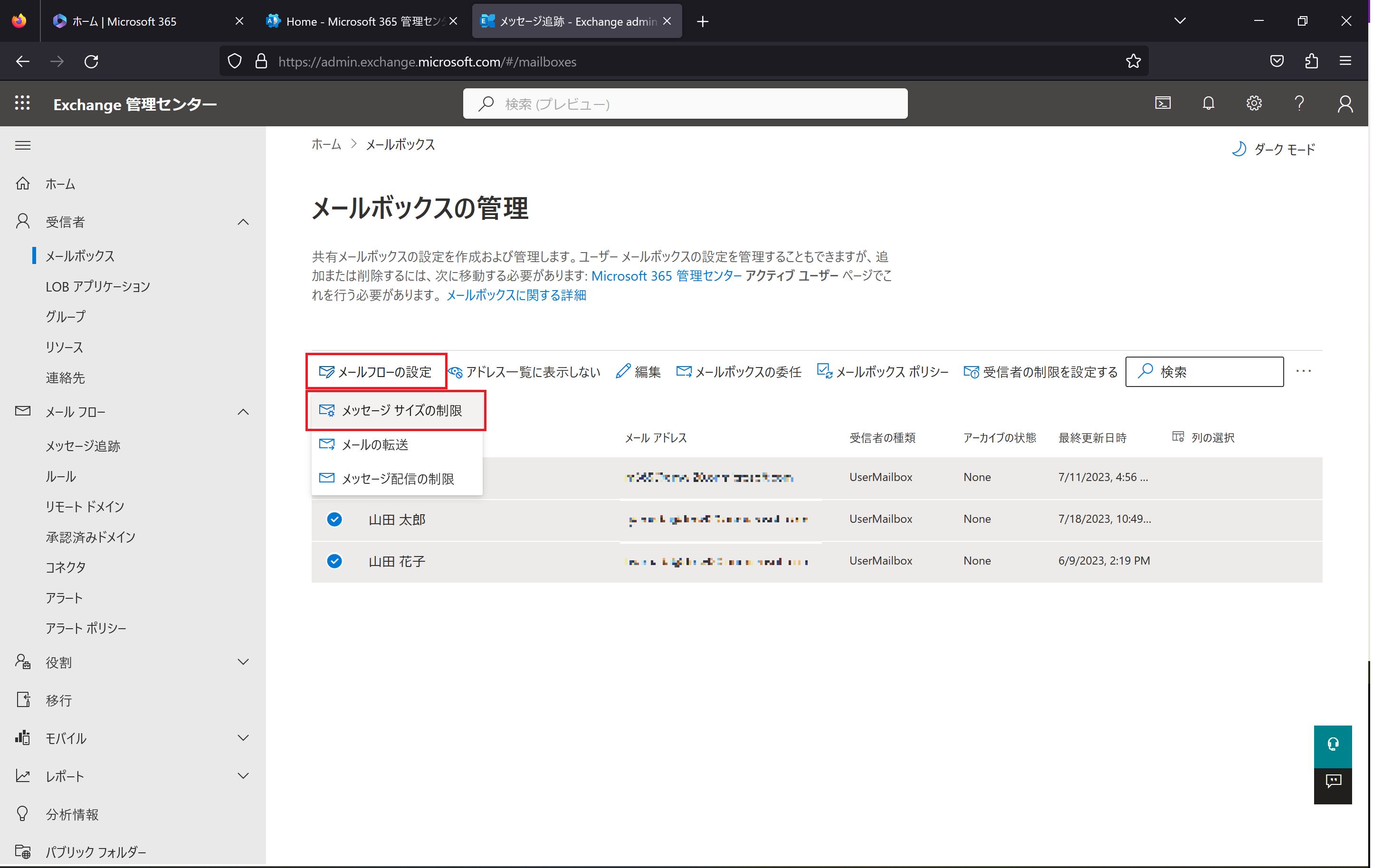Open リモート ドメイン in sidebar
This screenshot has width=1373, height=868.
(85, 506)
